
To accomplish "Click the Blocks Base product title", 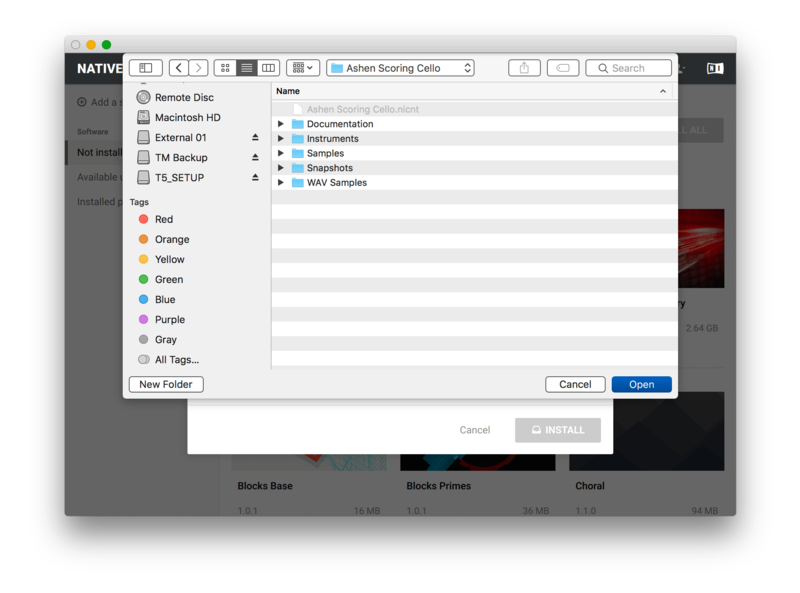I will coord(265,486).
